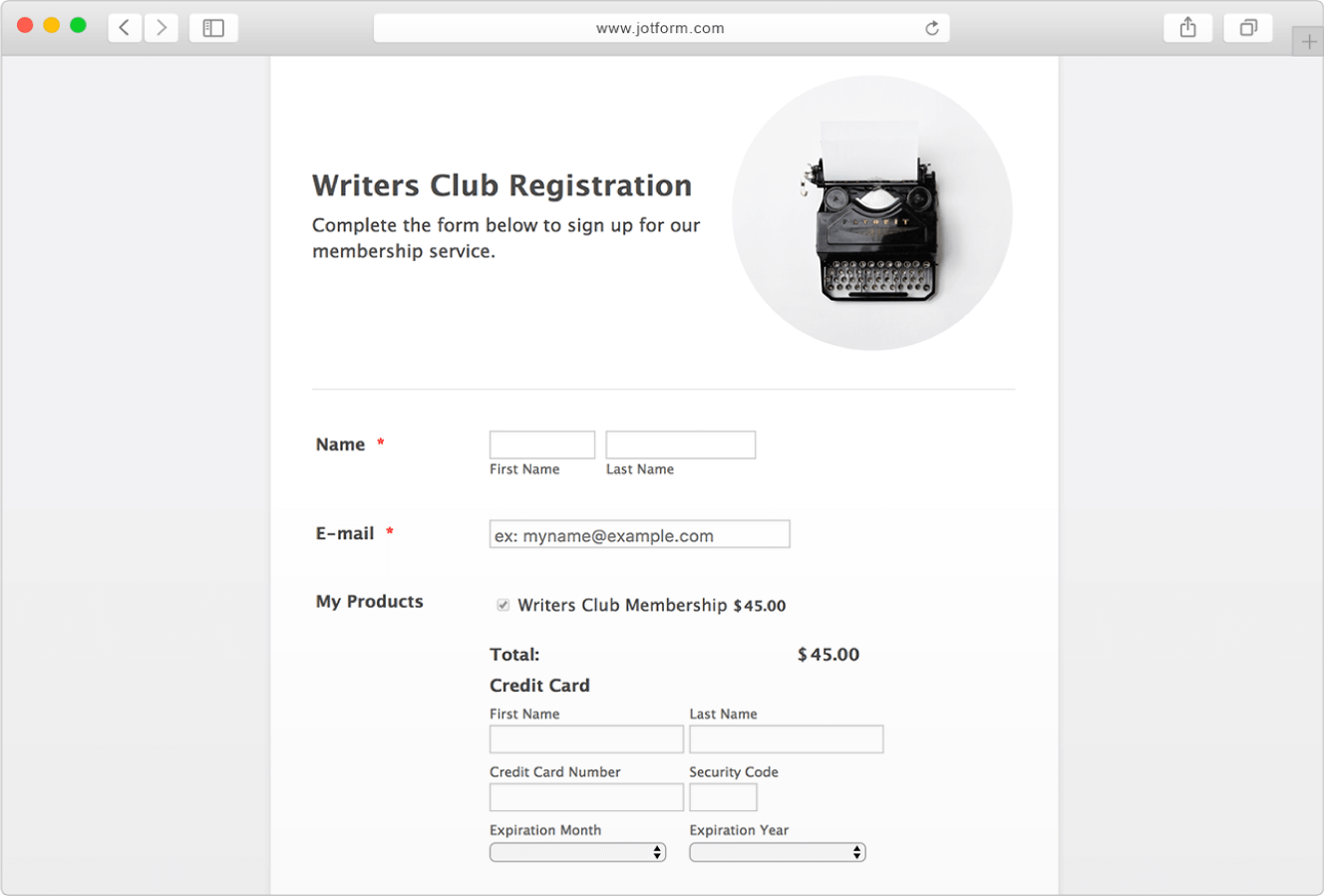This screenshot has height=896, width=1324.
Task: Open a new browser tab
Action: 1307,41
